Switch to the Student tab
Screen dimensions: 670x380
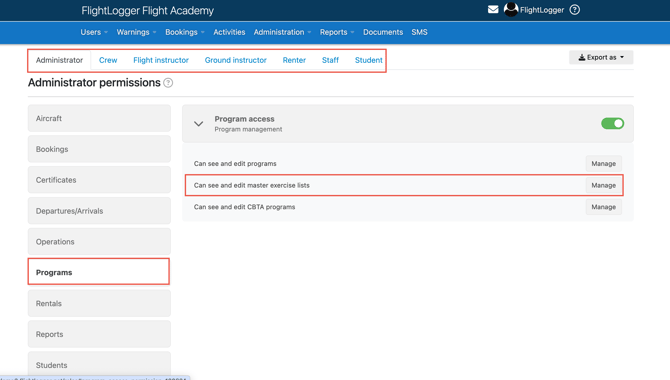[368, 60]
